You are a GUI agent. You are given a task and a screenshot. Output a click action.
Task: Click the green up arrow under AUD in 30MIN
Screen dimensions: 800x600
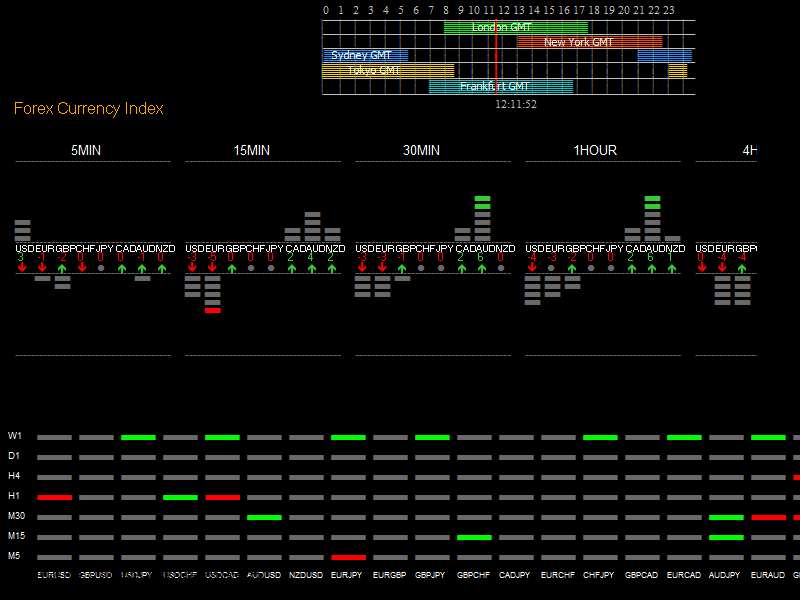(x=482, y=268)
